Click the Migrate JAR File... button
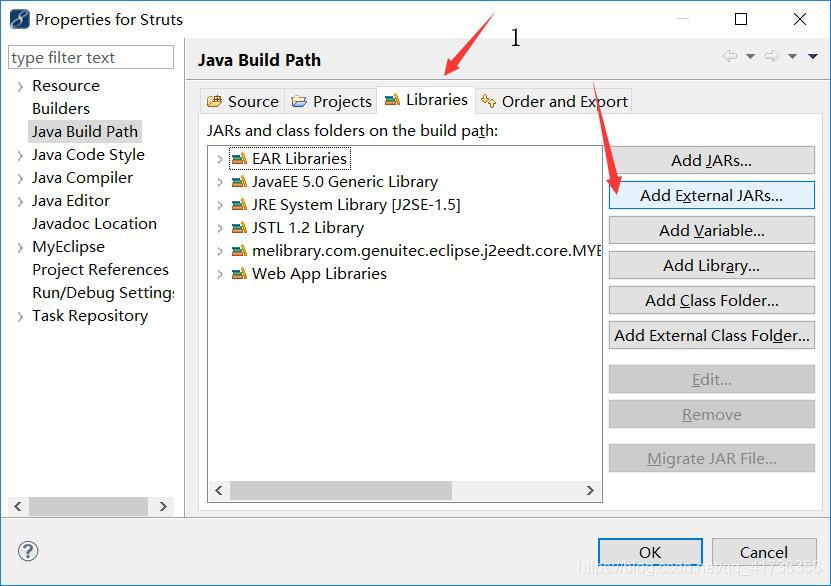 (x=711, y=458)
